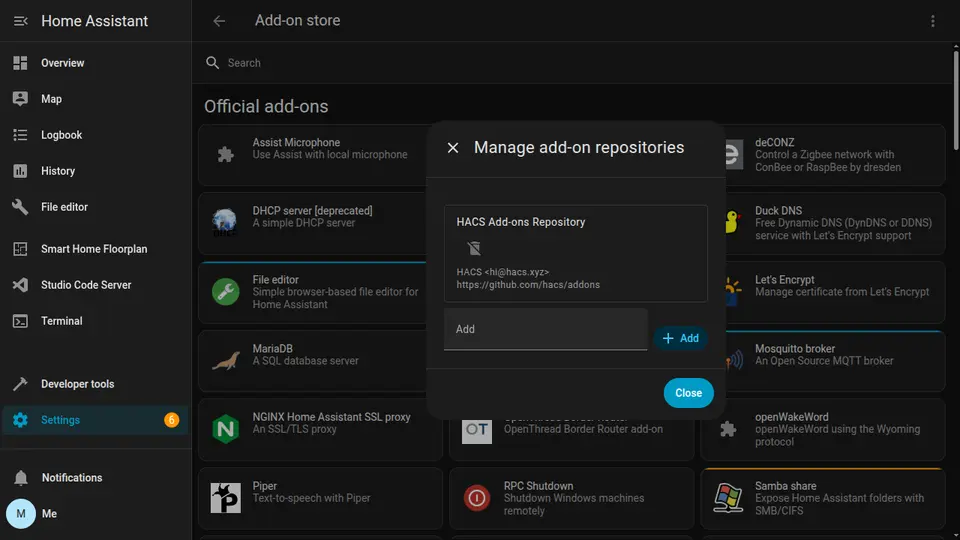The height and width of the screenshot is (540, 960).
Task: Open the History panel
Action: (96, 171)
